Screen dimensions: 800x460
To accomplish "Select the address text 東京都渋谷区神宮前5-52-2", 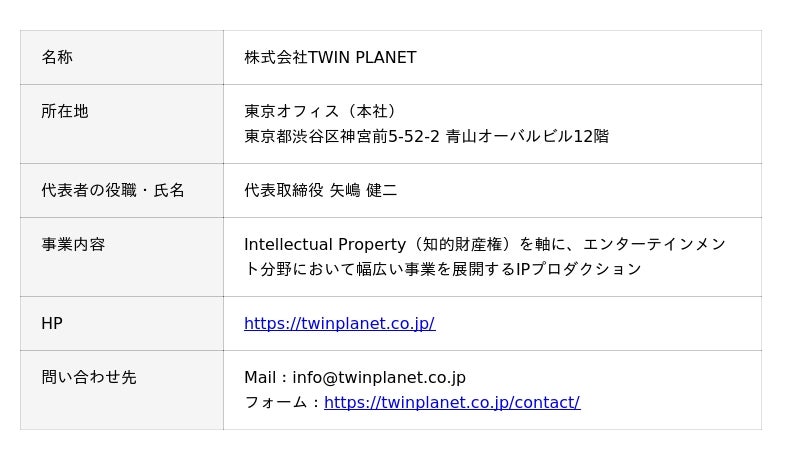I will pyautogui.click(x=342, y=136).
